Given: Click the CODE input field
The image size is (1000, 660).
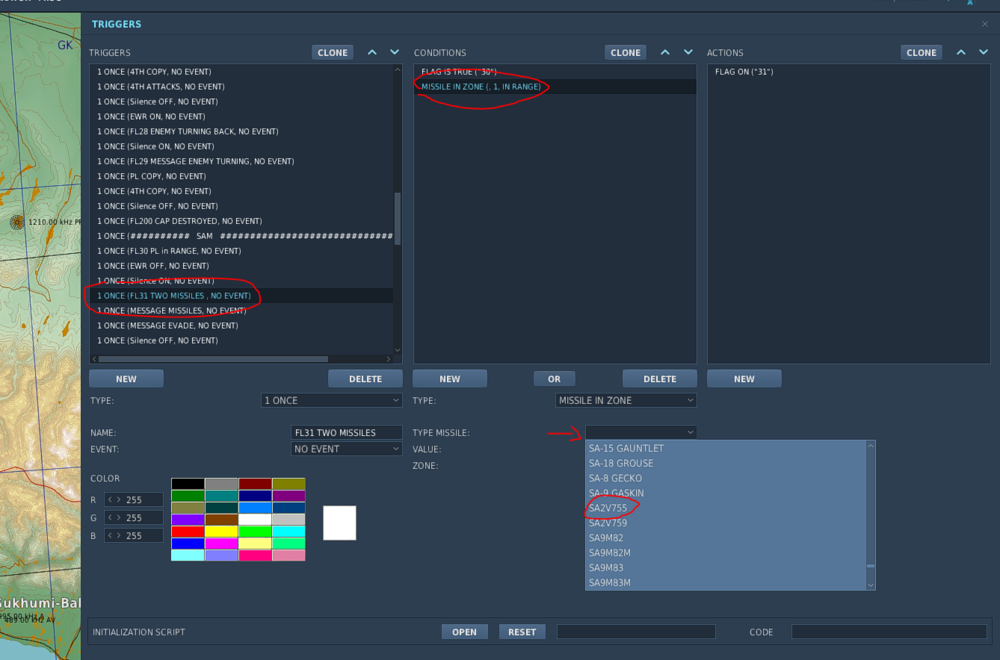Looking at the screenshot, I should [889, 632].
